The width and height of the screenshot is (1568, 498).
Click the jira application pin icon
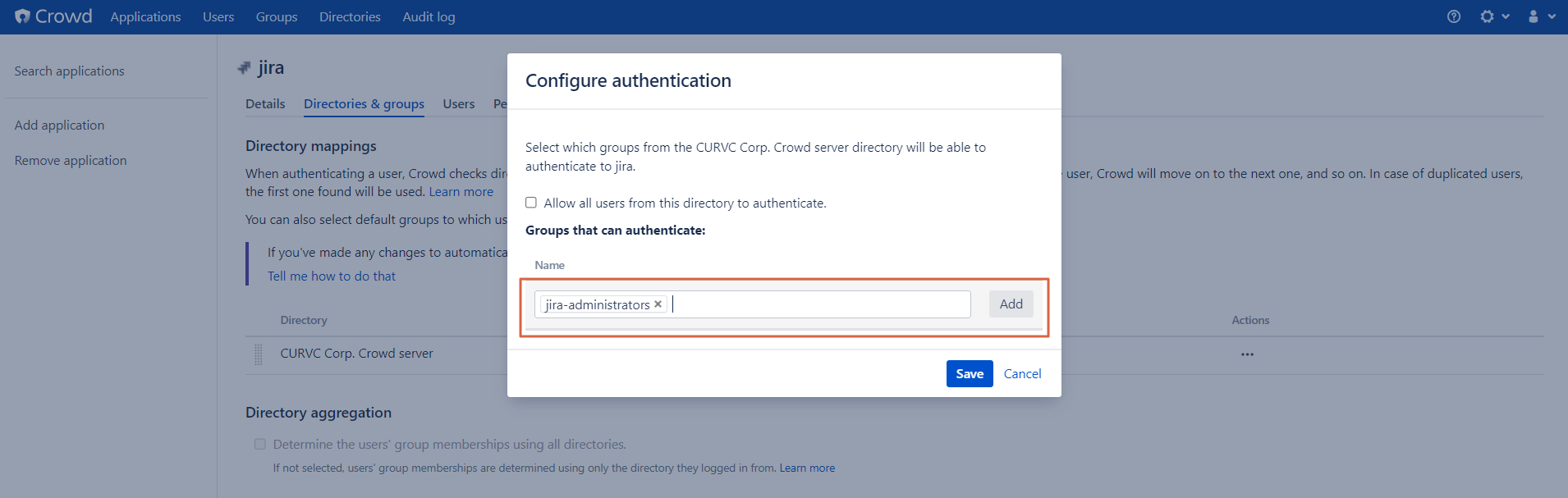click(x=244, y=68)
